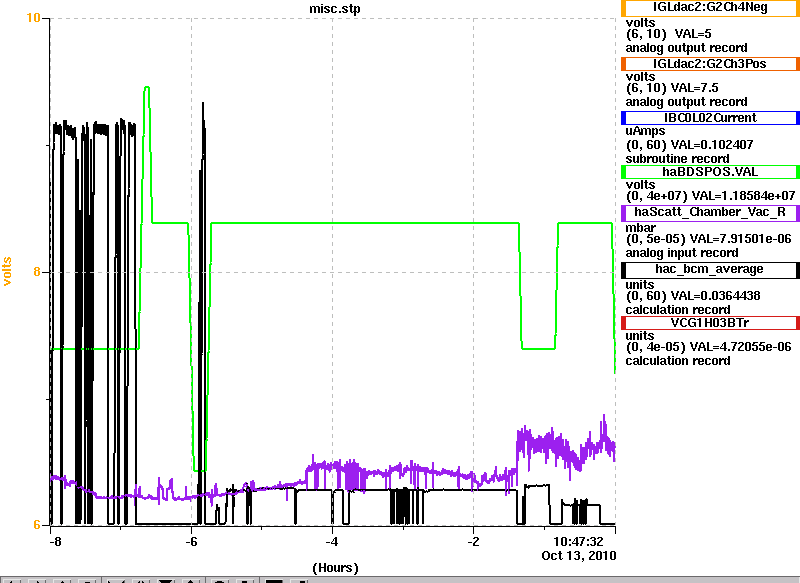Click the x-axis tick label -8
Screen dimensions: 800x583
55,542
